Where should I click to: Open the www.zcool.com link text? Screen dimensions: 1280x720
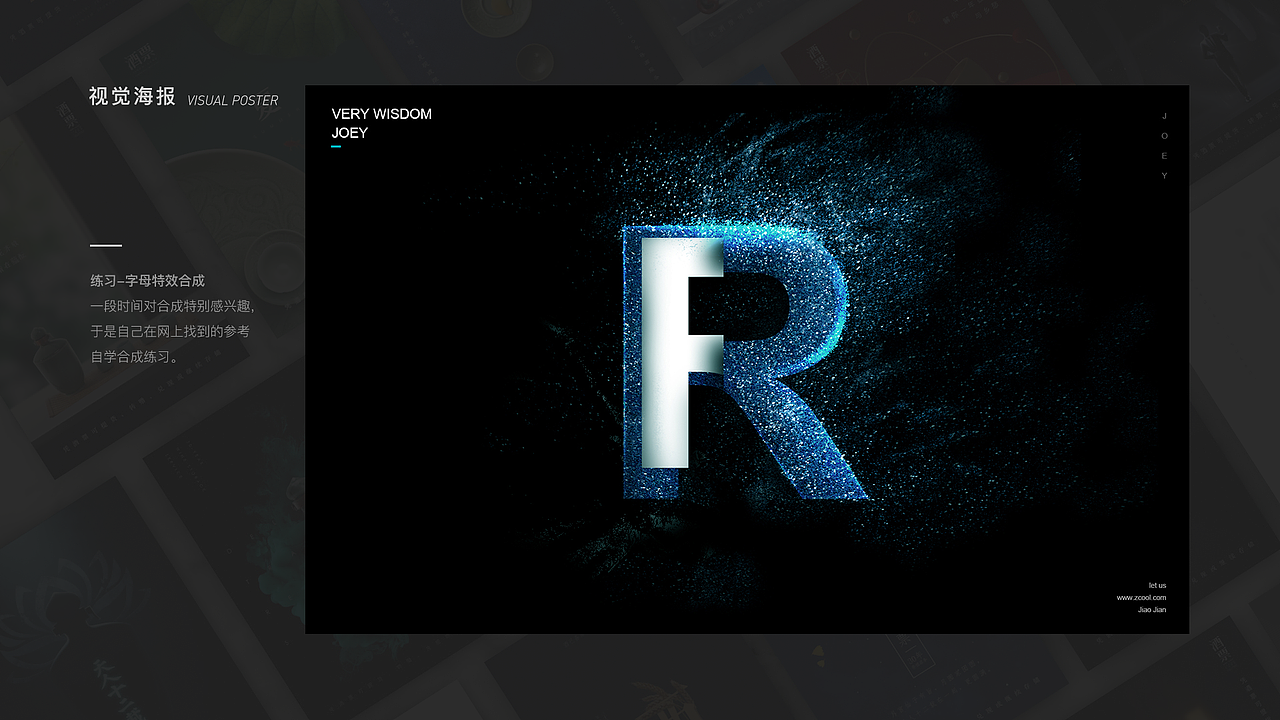pyautogui.click(x=1141, y=598)
